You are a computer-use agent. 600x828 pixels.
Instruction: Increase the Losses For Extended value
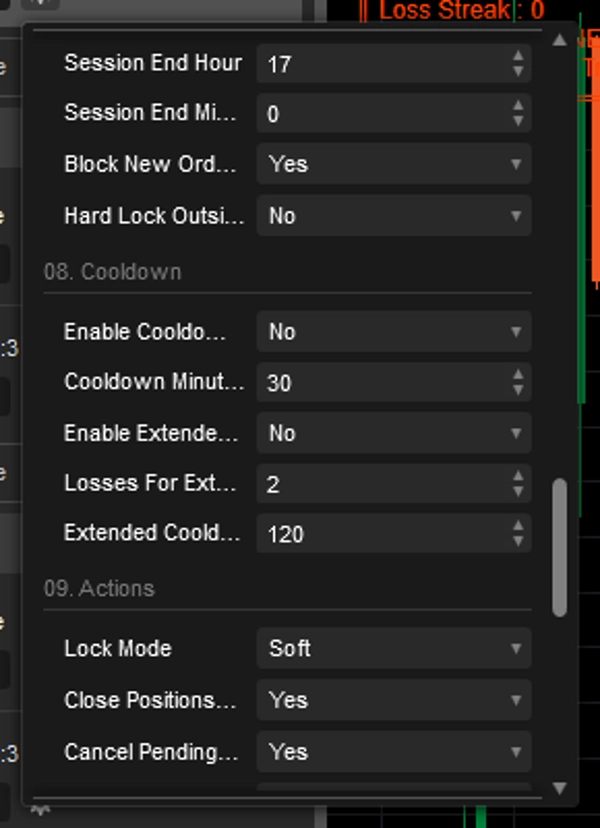518,477
